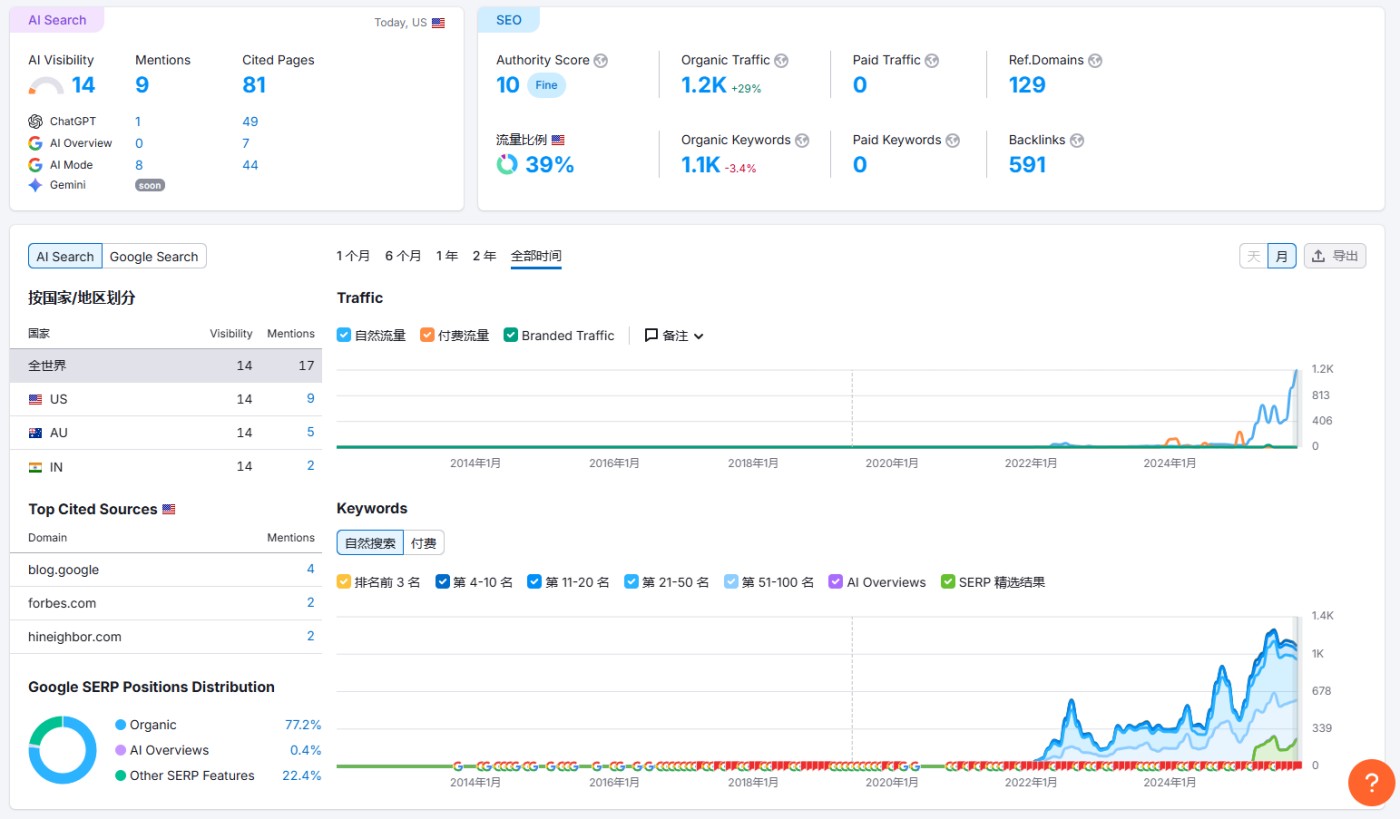1400x819 pixels.
Task: Click the info icon beside Paid Keywords
Action: point(952,141)
